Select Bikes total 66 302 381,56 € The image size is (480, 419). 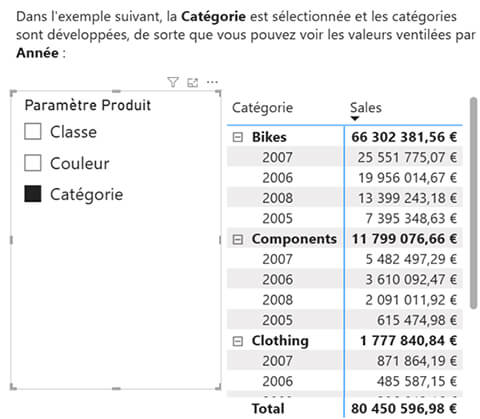(404, 137)
